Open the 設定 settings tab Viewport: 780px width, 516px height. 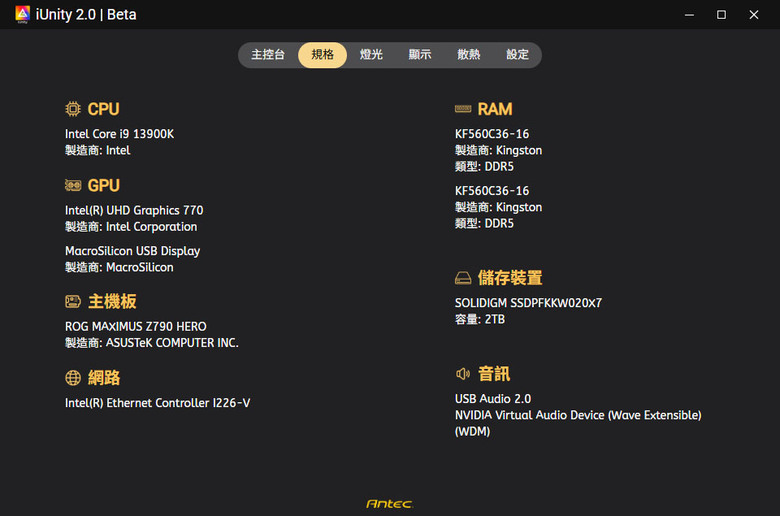tap(517, 55)
